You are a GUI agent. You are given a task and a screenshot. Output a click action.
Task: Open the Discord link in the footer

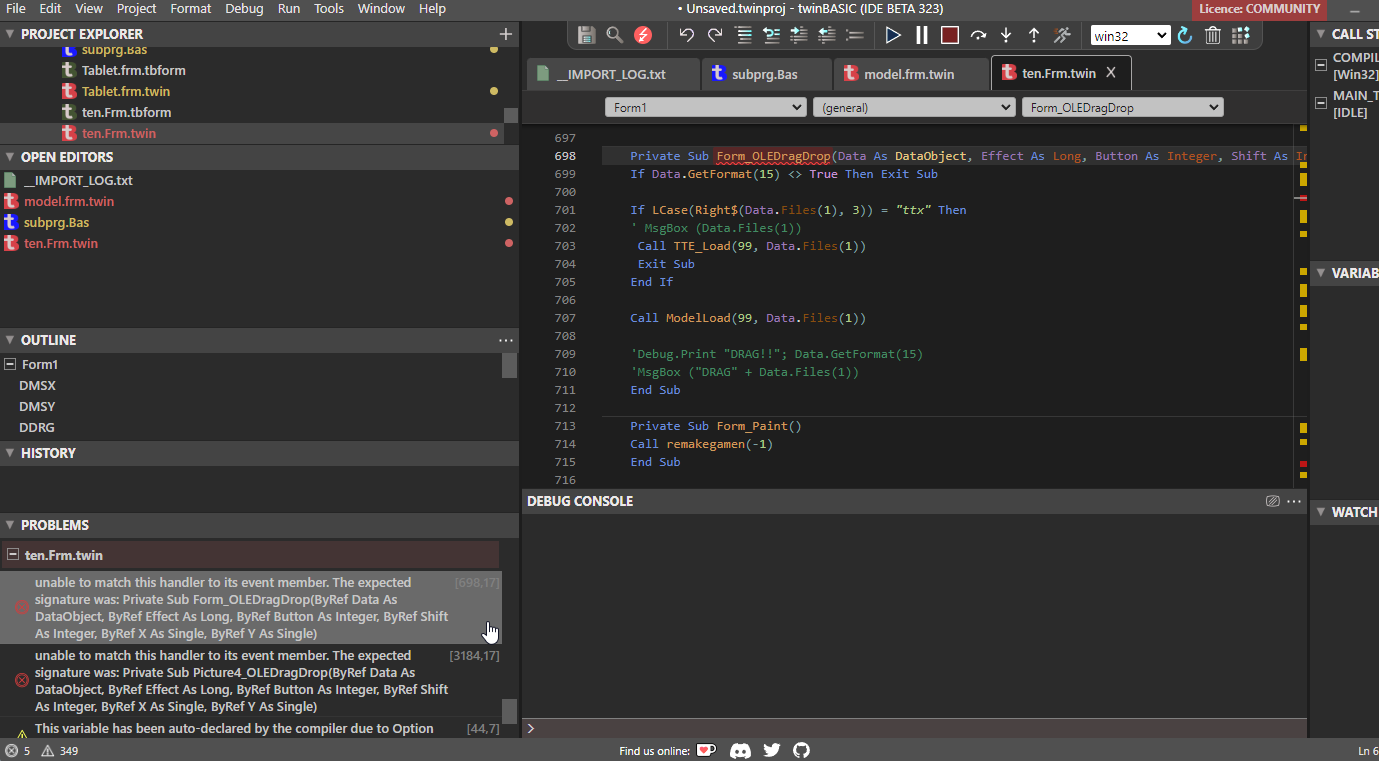740,750
